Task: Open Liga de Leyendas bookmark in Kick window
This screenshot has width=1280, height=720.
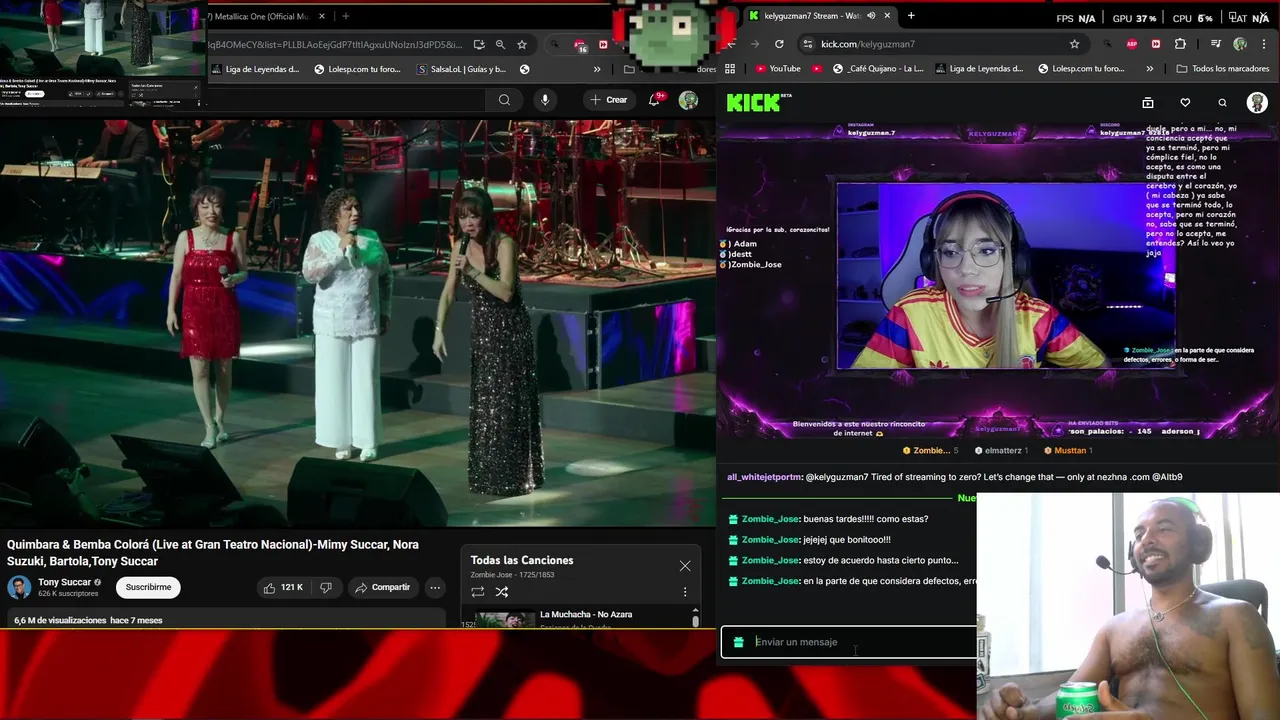Action: pyautogui.click(x=979, y=69)
